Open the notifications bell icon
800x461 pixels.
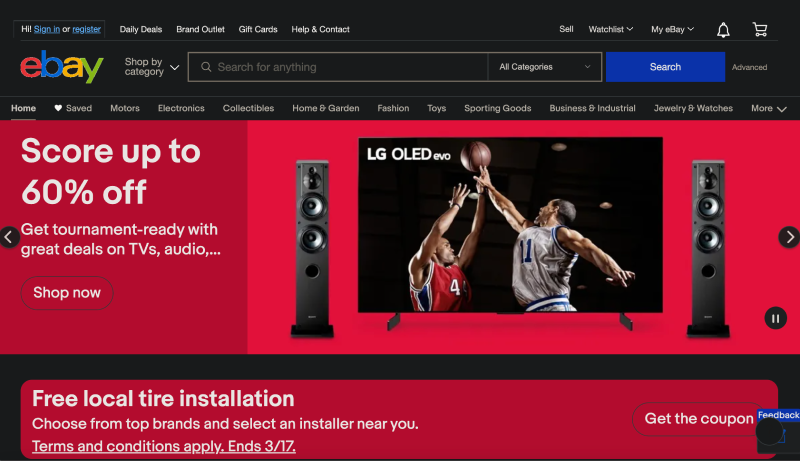pos(723,30)
